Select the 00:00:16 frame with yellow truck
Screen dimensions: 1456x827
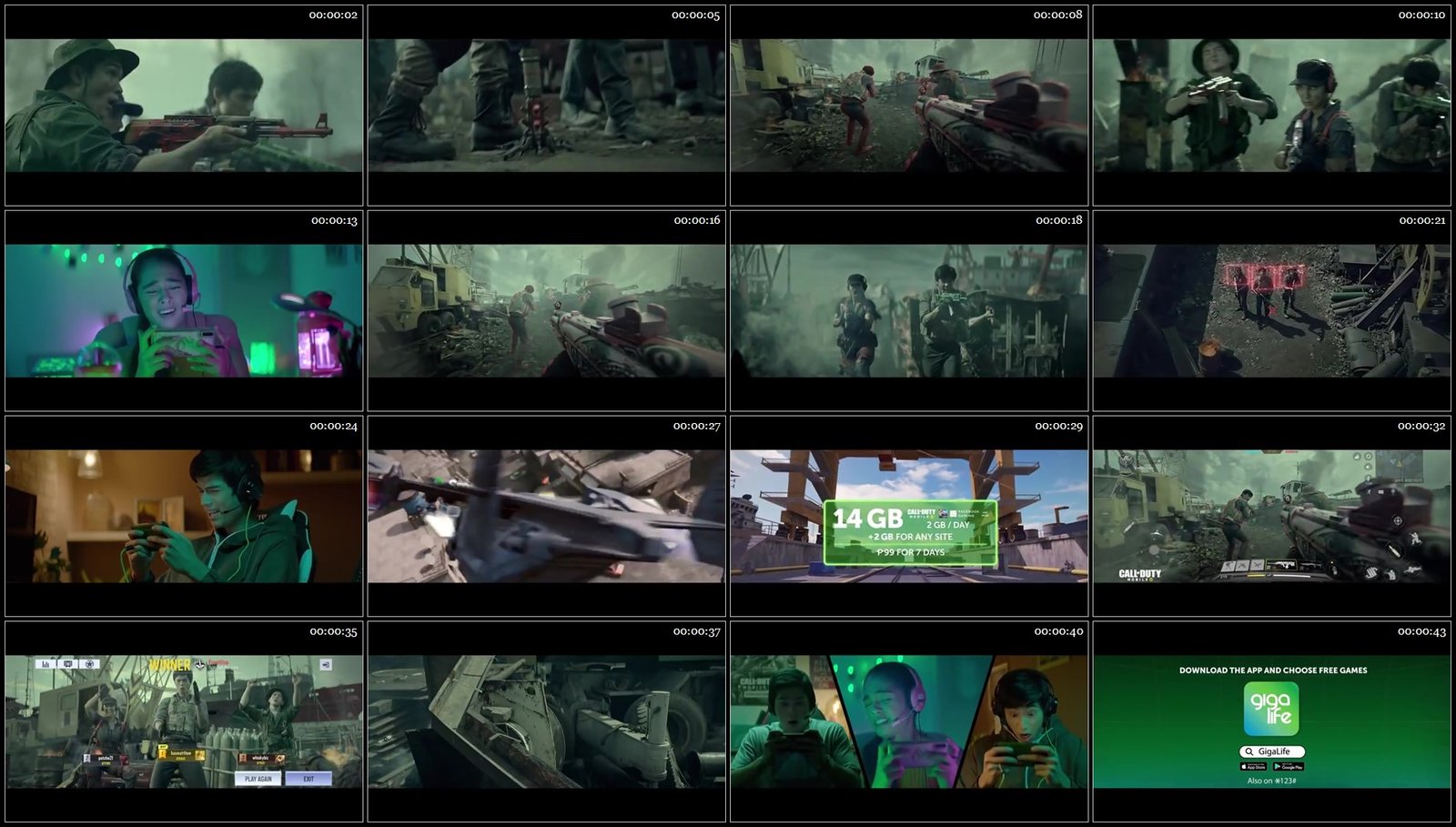(547, 311)
